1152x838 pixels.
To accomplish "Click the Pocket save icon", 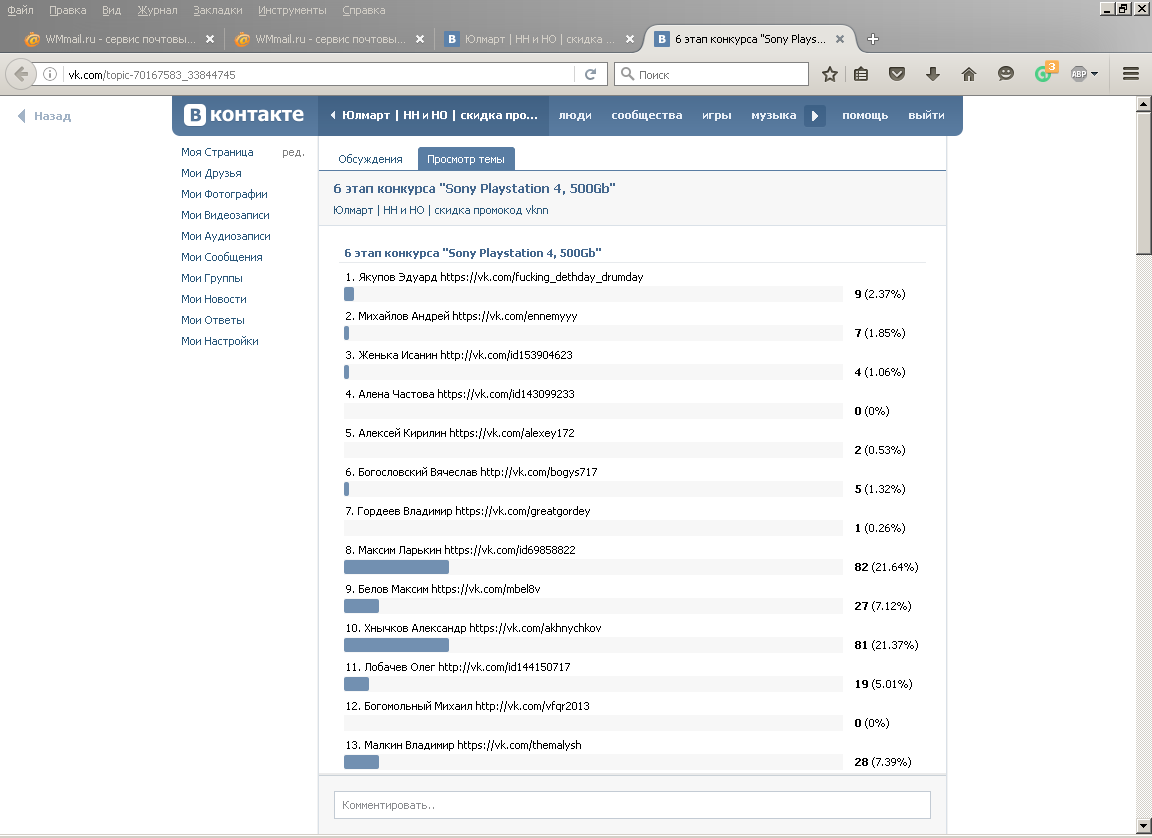I will point(897,74).
